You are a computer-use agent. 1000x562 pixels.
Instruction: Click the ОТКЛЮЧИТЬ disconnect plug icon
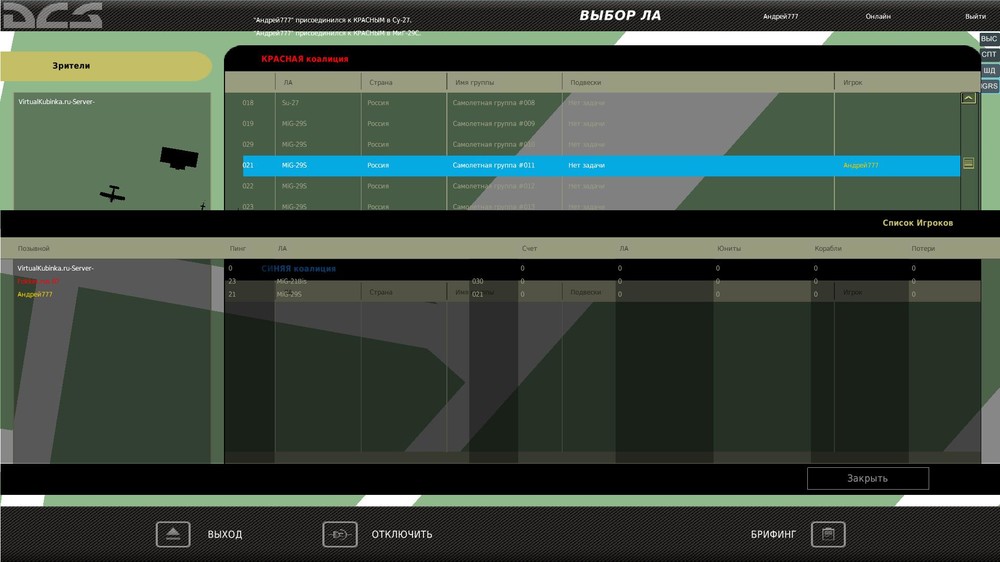339,534
